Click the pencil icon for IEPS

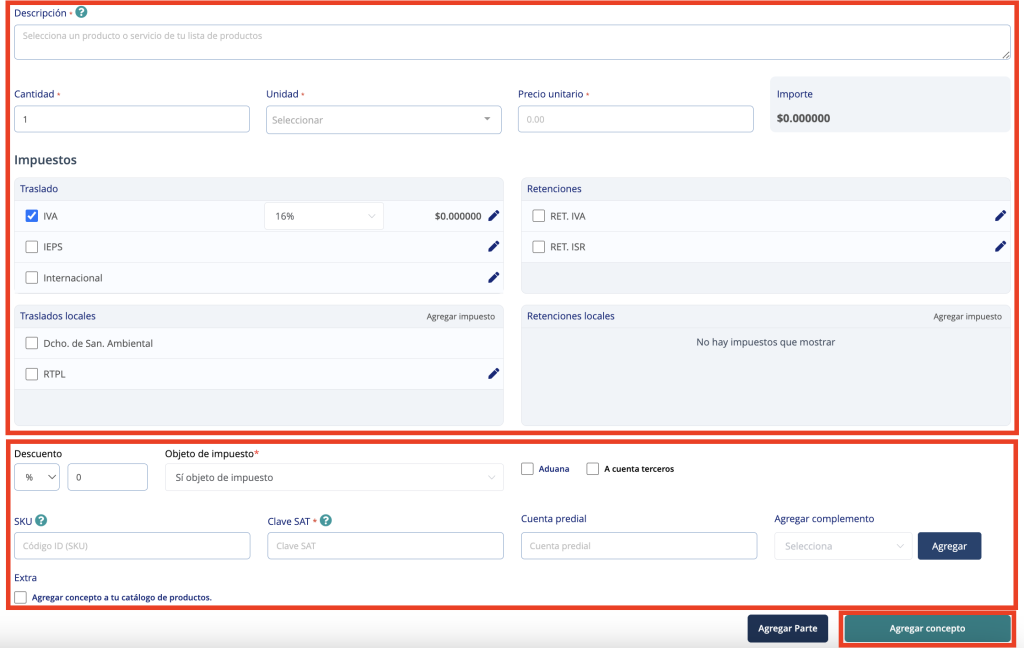click(493, 247)
